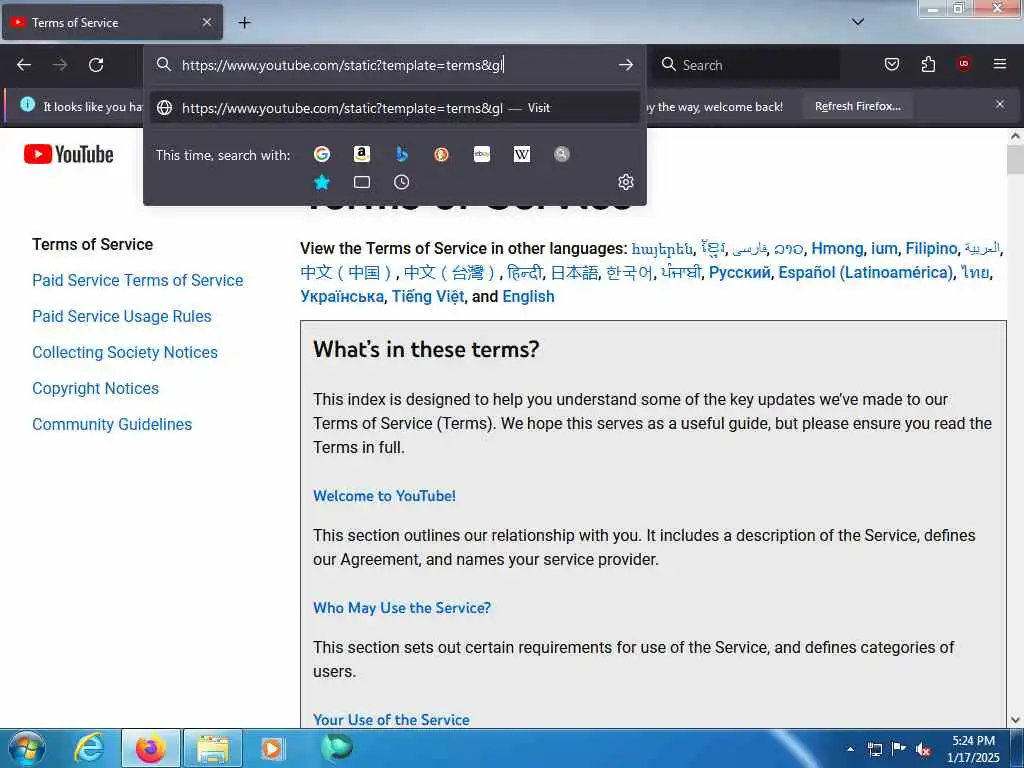Search this time with Amazon icon
Image resolution: width=1024 pixels, height=768 pixels.
point(361,154)
